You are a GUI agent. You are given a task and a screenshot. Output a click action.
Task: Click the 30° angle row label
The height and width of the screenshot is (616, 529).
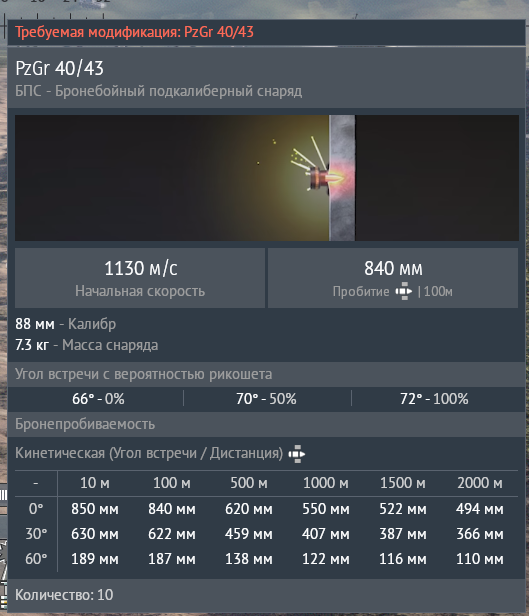pyautogui.click(x=36, y=534)
